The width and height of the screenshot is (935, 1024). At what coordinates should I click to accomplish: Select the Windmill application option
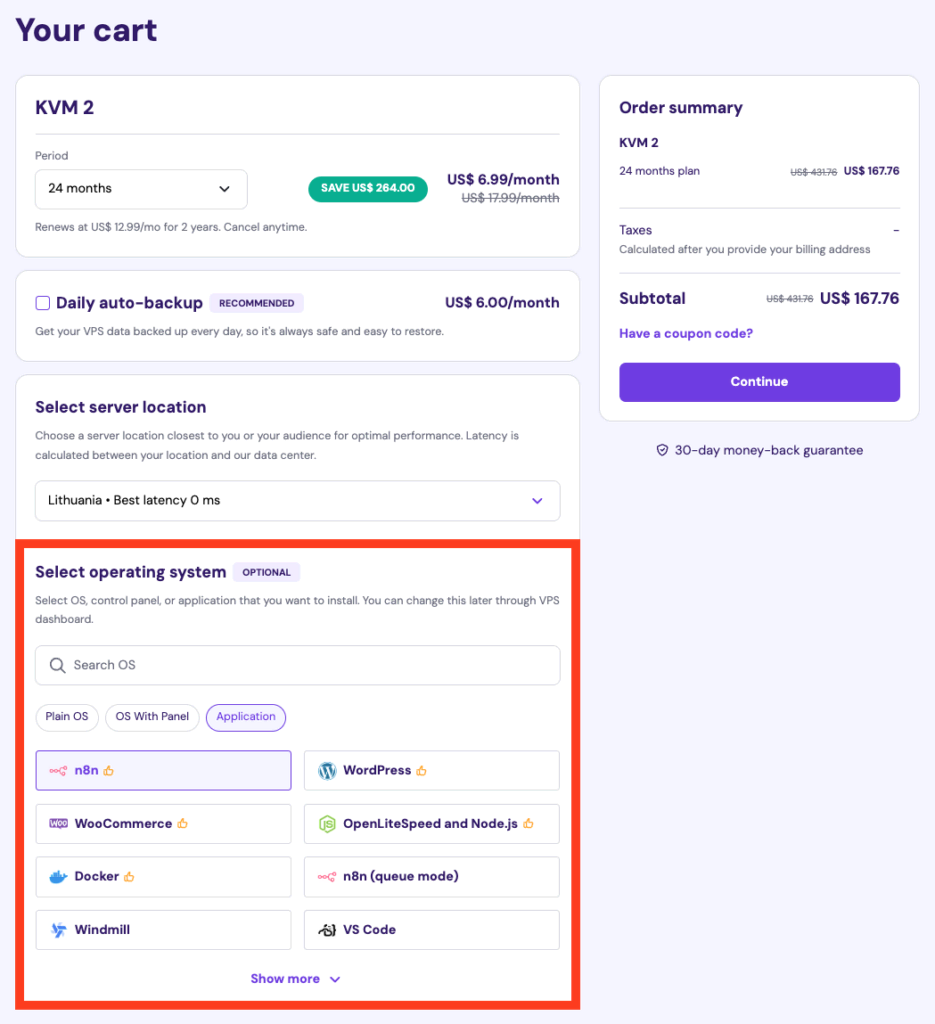point(163,930)
